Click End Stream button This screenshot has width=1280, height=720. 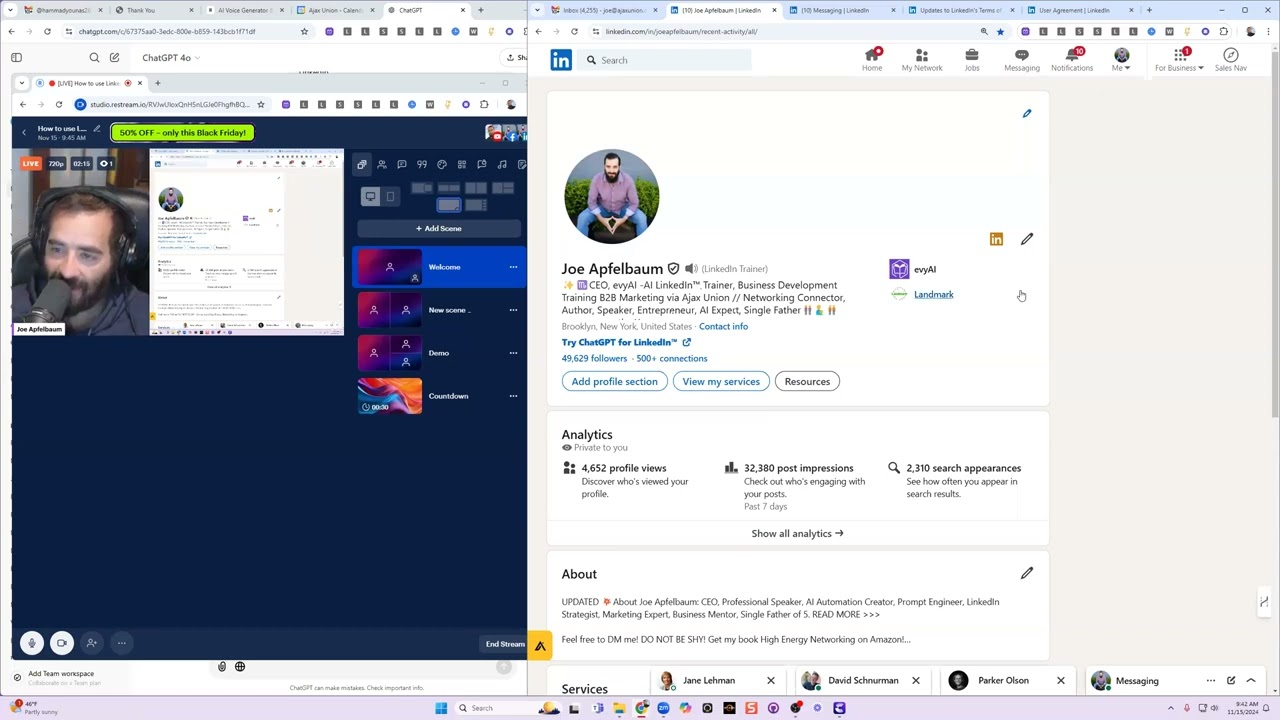click(x=505, y=644)
